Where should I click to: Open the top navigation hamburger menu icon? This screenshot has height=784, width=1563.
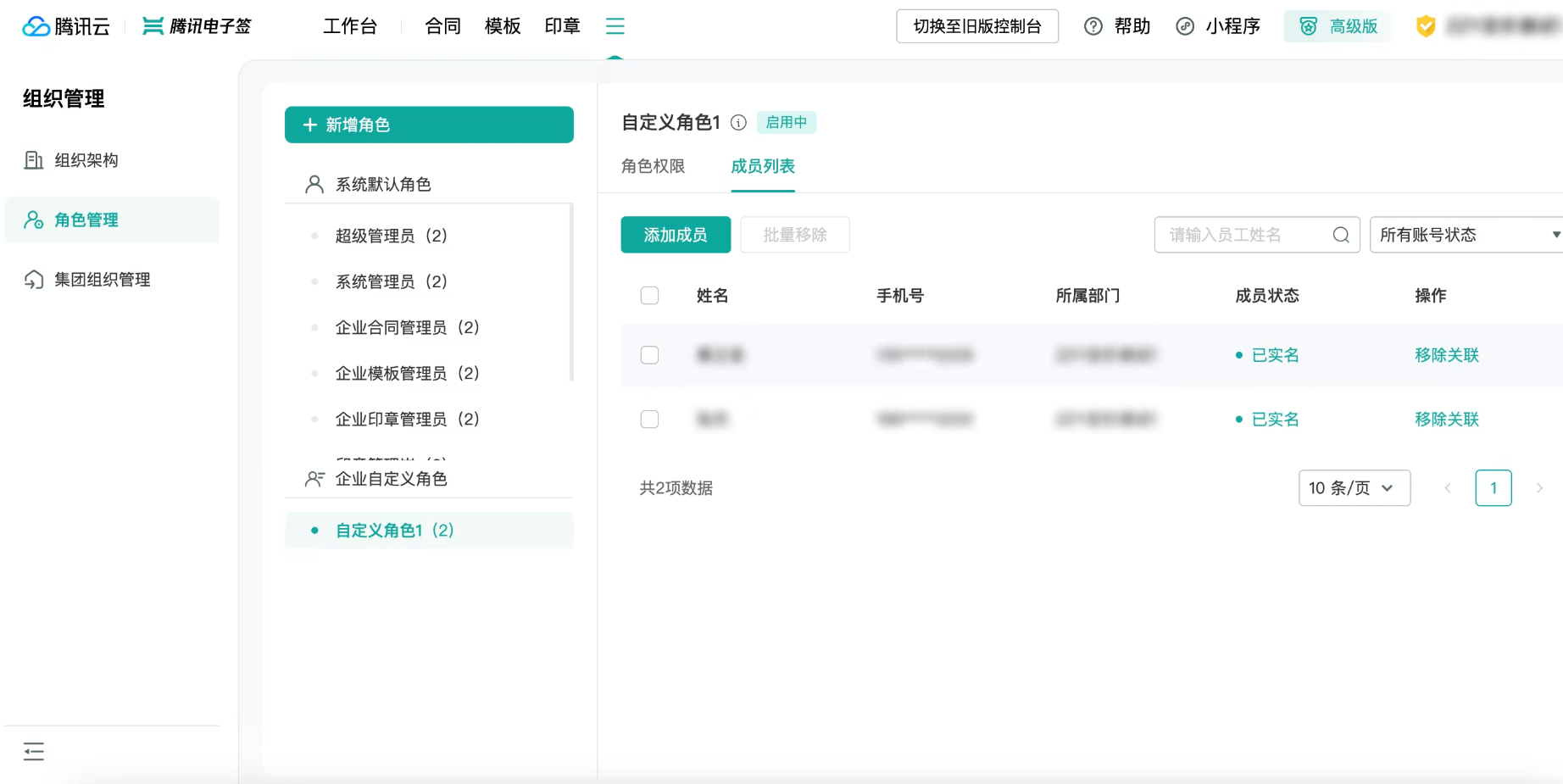point(615,26)
